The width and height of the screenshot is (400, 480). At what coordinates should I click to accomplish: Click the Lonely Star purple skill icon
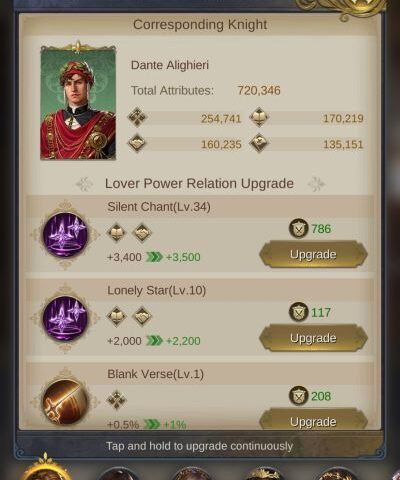[x=65, y=318]
